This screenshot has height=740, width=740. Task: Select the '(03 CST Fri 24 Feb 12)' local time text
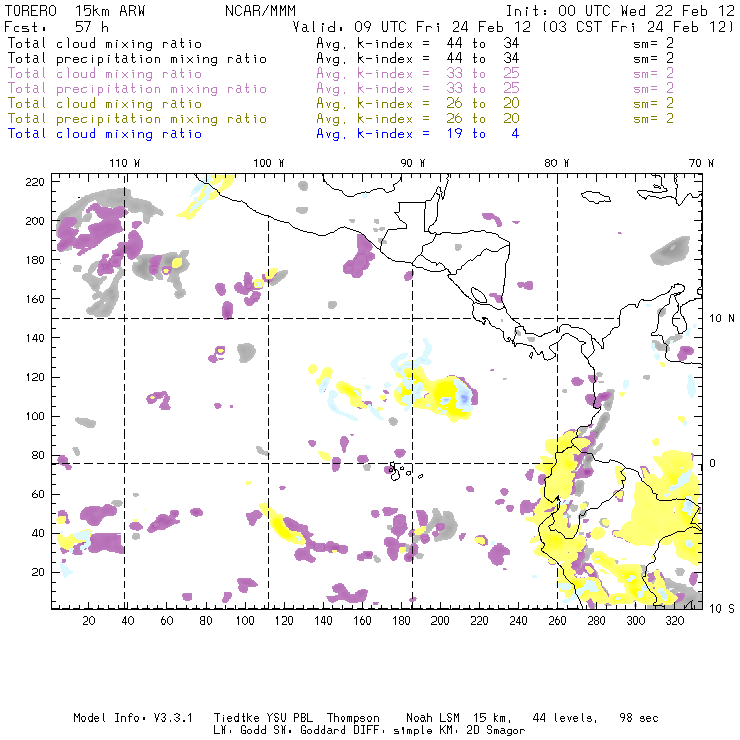point(638,27)
